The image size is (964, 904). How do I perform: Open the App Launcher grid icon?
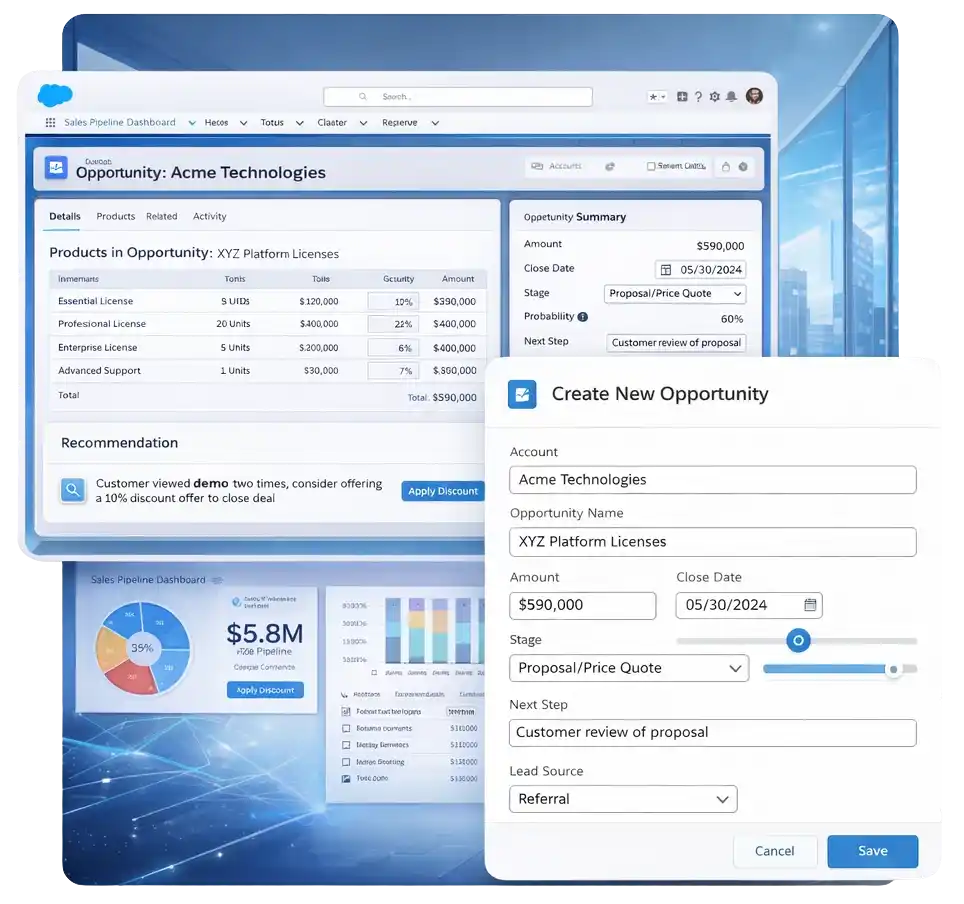(x=51, y=123)
